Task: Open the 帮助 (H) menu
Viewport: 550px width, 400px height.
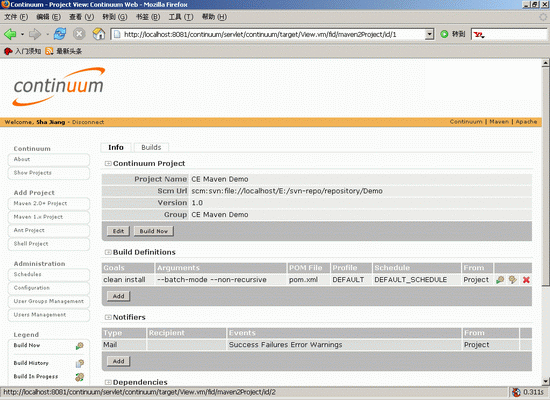Action: click(x=214, y=17)
